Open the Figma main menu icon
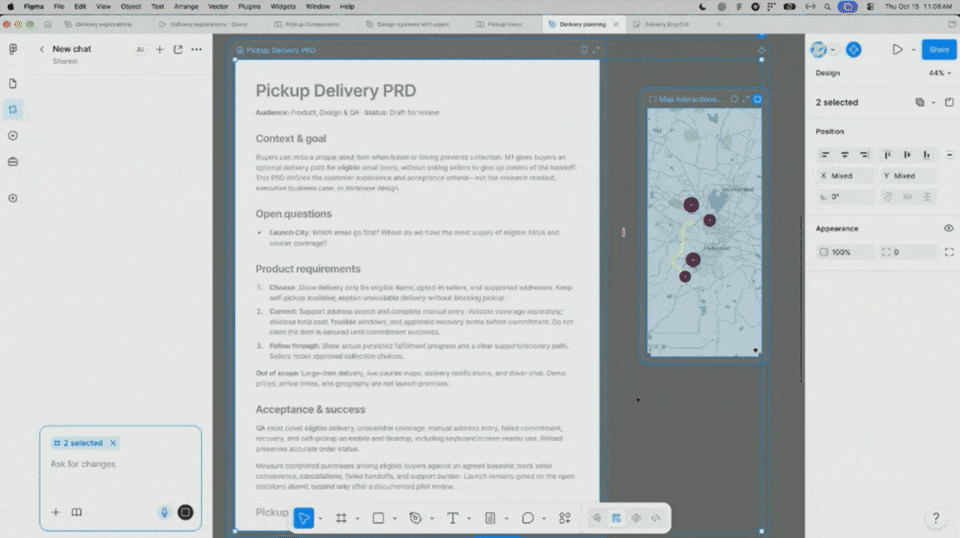Screen dimensions: 960x538 [x=13, y=49]
